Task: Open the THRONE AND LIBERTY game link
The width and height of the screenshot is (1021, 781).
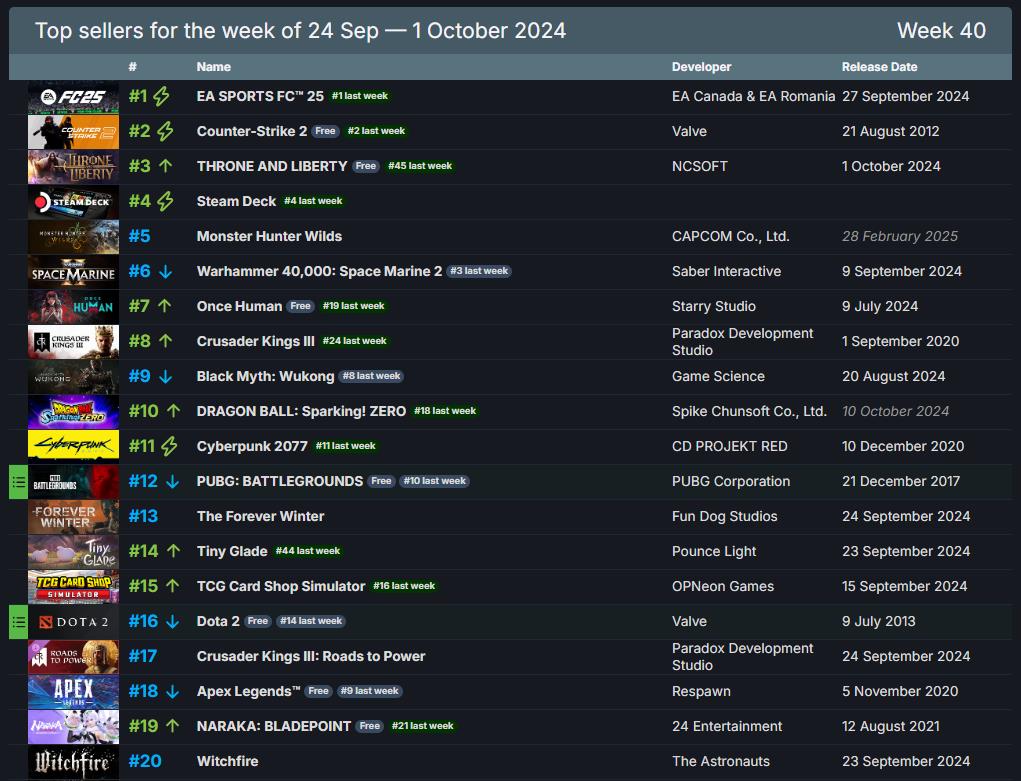Action: click(x=272, y=166)
